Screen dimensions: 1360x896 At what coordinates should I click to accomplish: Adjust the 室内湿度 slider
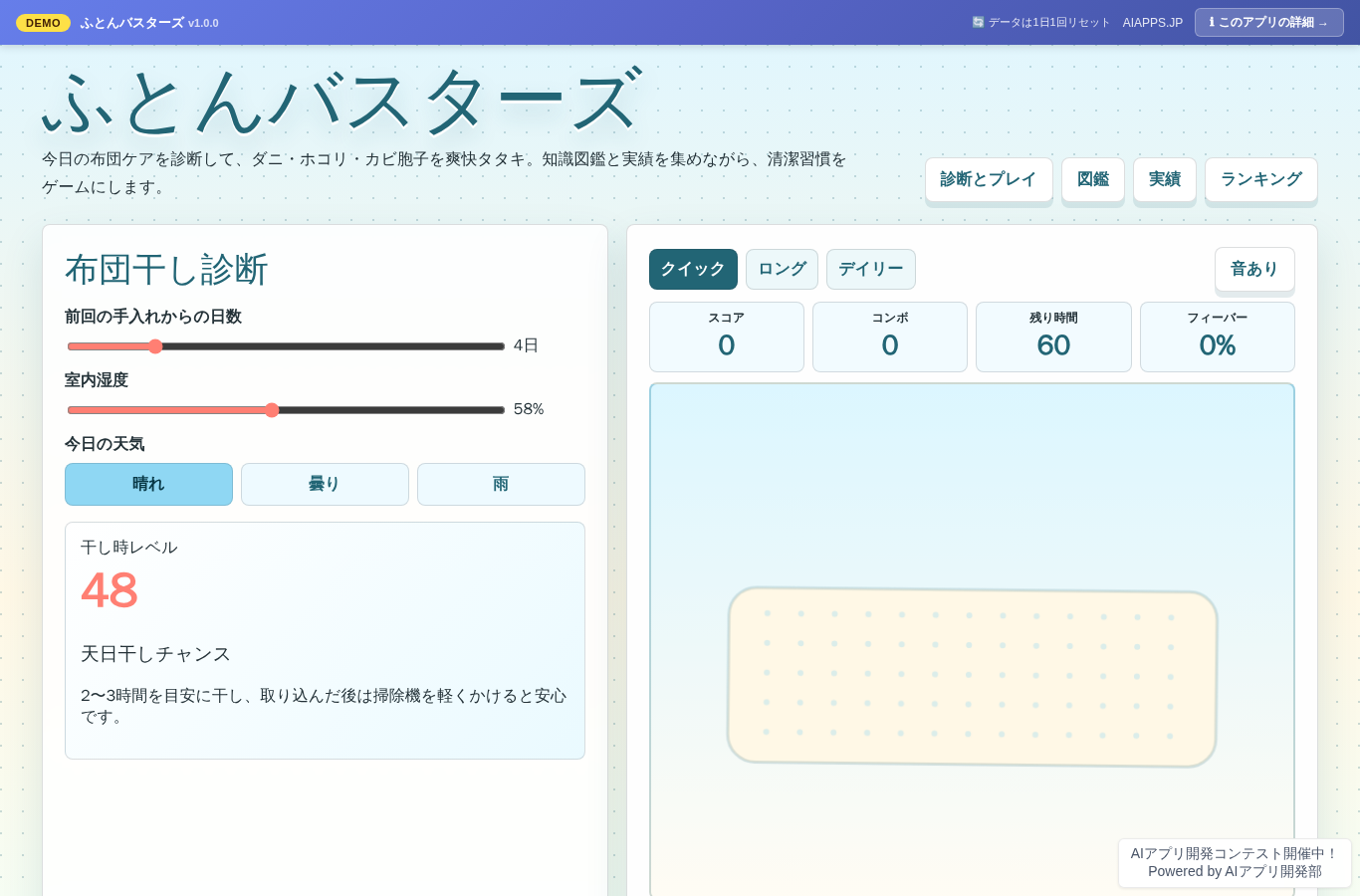[x=286, y=410]
